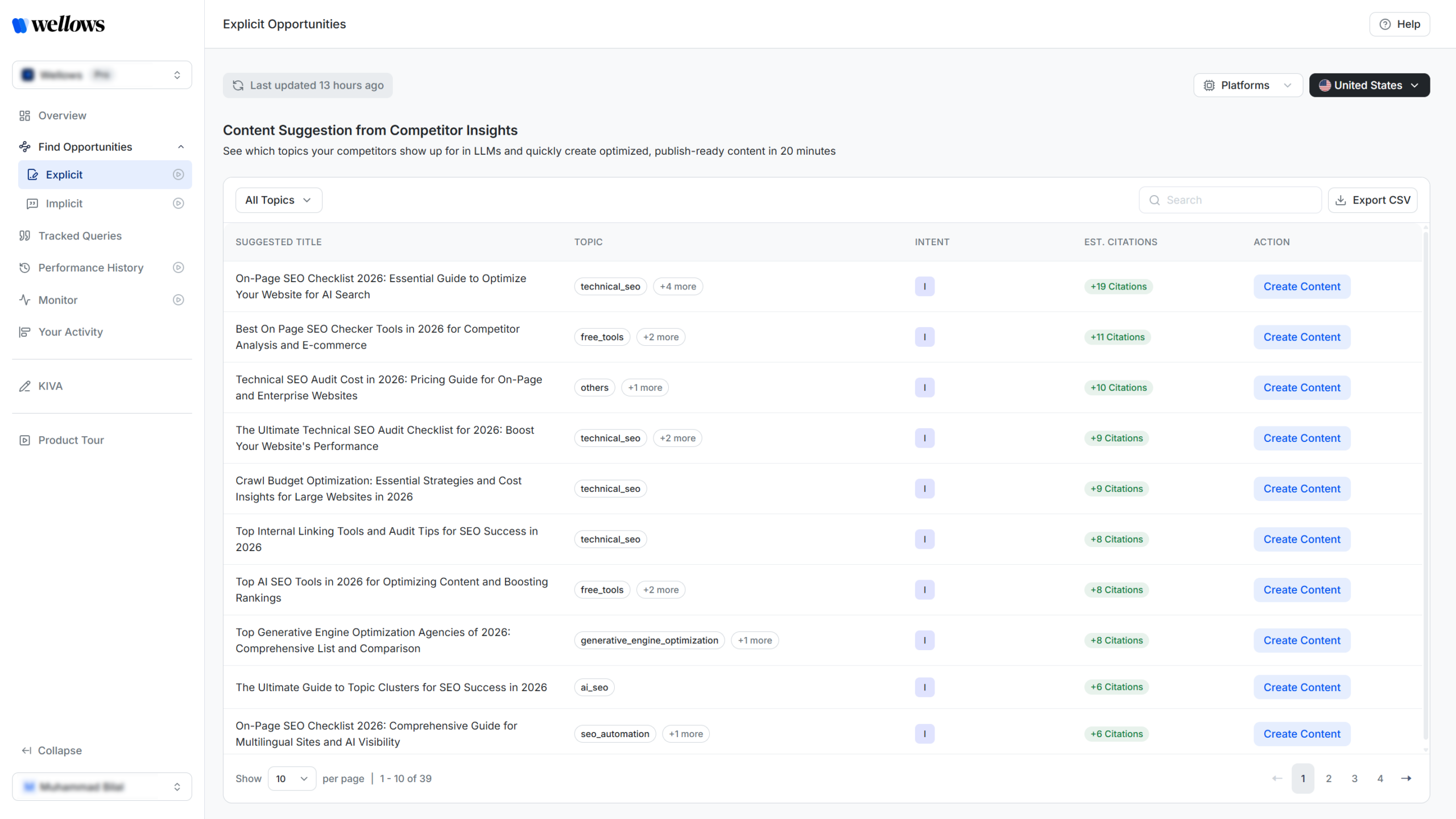Screen dimensions: 1456x819
Task: Click the play icon beside Implicit
Action: click(x=178, y=204)
